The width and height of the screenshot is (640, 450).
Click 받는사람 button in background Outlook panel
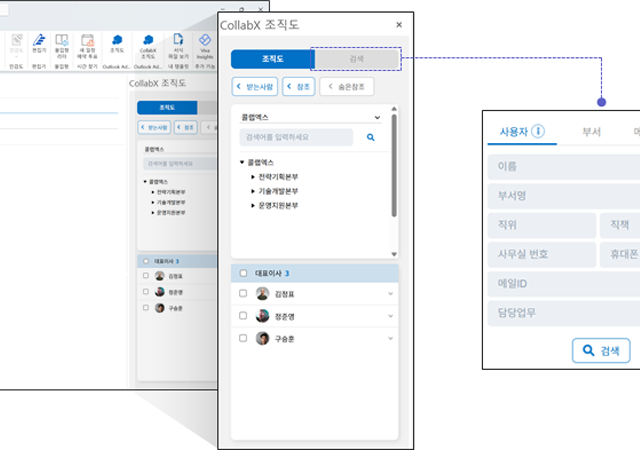point(154,127)
